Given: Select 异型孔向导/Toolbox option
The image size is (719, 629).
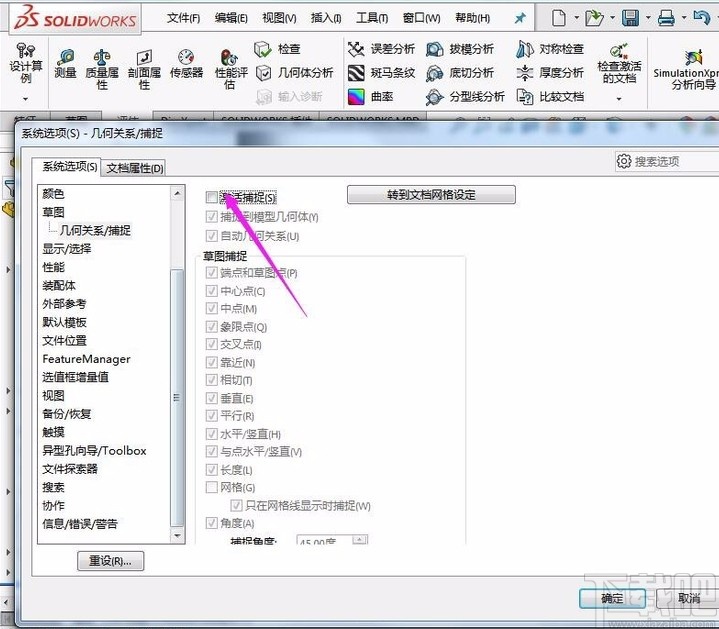Looking at the screenshot, I should tap(94, 451).
